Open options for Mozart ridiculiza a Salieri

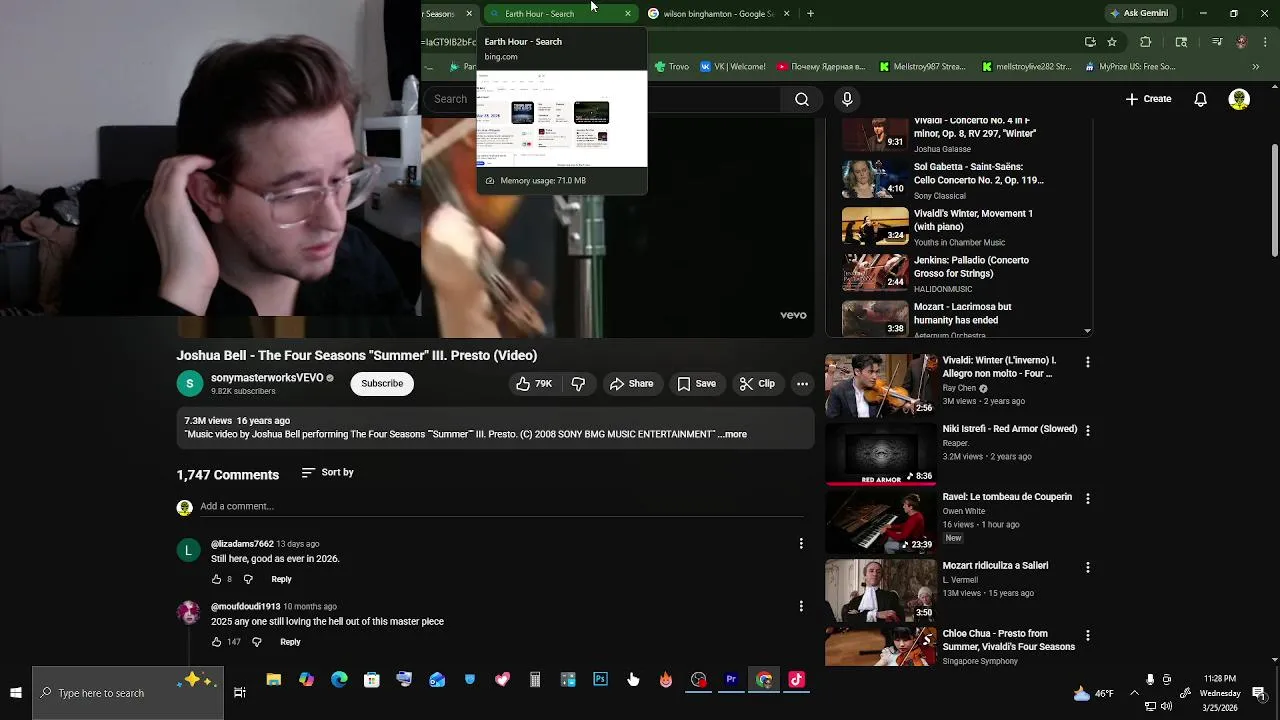[1088, 567]
